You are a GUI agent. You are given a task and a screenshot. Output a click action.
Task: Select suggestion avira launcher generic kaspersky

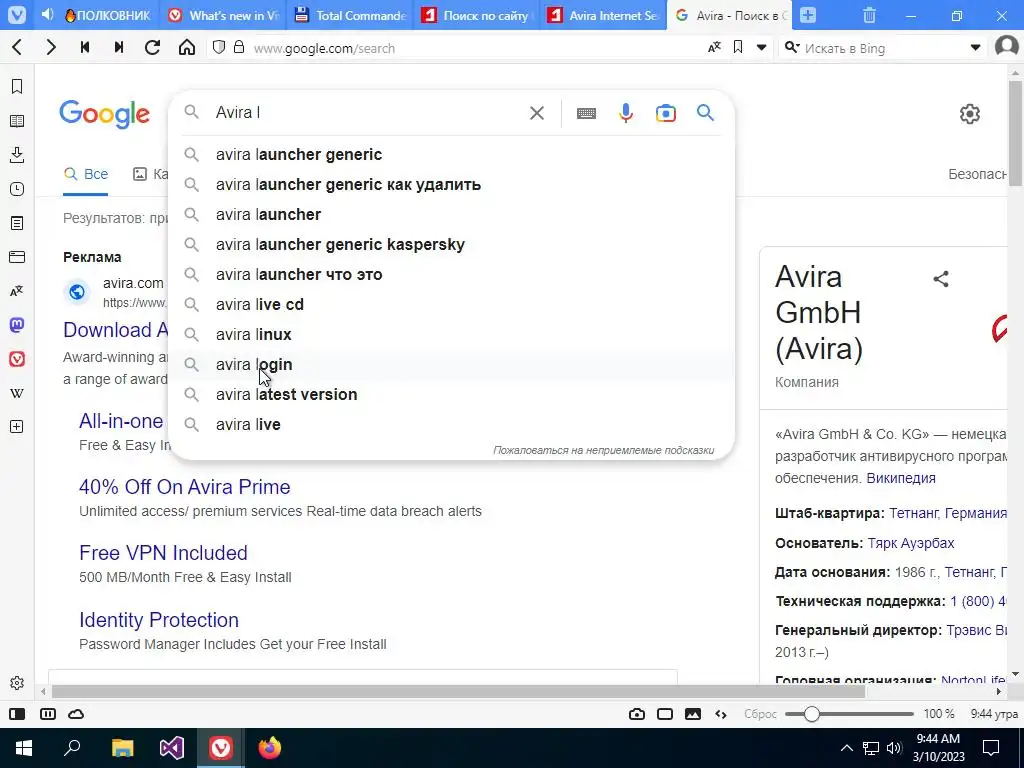coord(451,244)
